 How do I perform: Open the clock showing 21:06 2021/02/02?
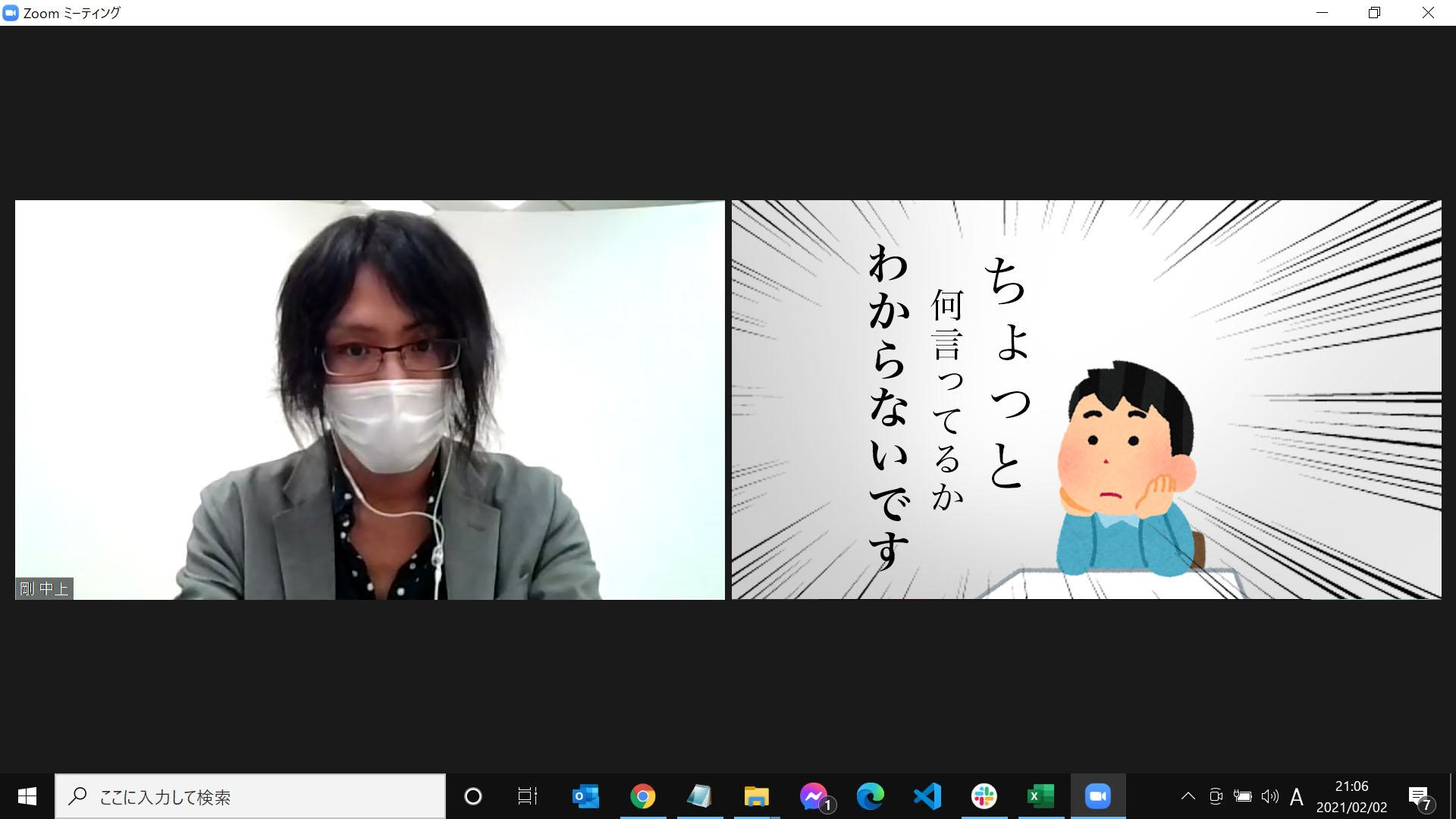point(1351,796)
